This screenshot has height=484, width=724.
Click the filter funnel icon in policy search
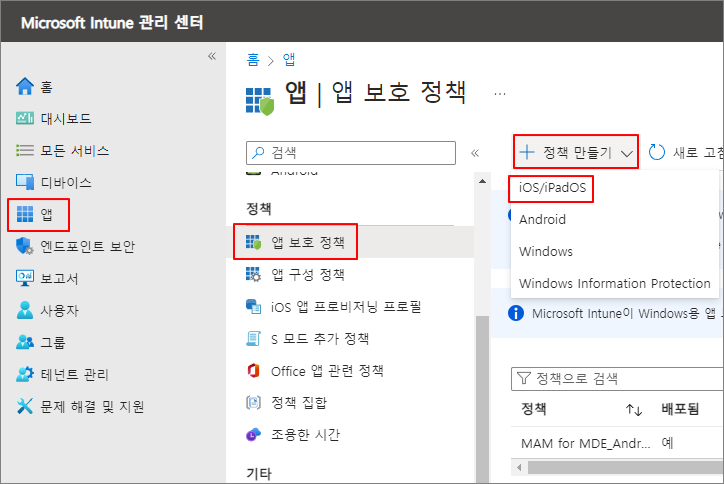pos(524,378)
